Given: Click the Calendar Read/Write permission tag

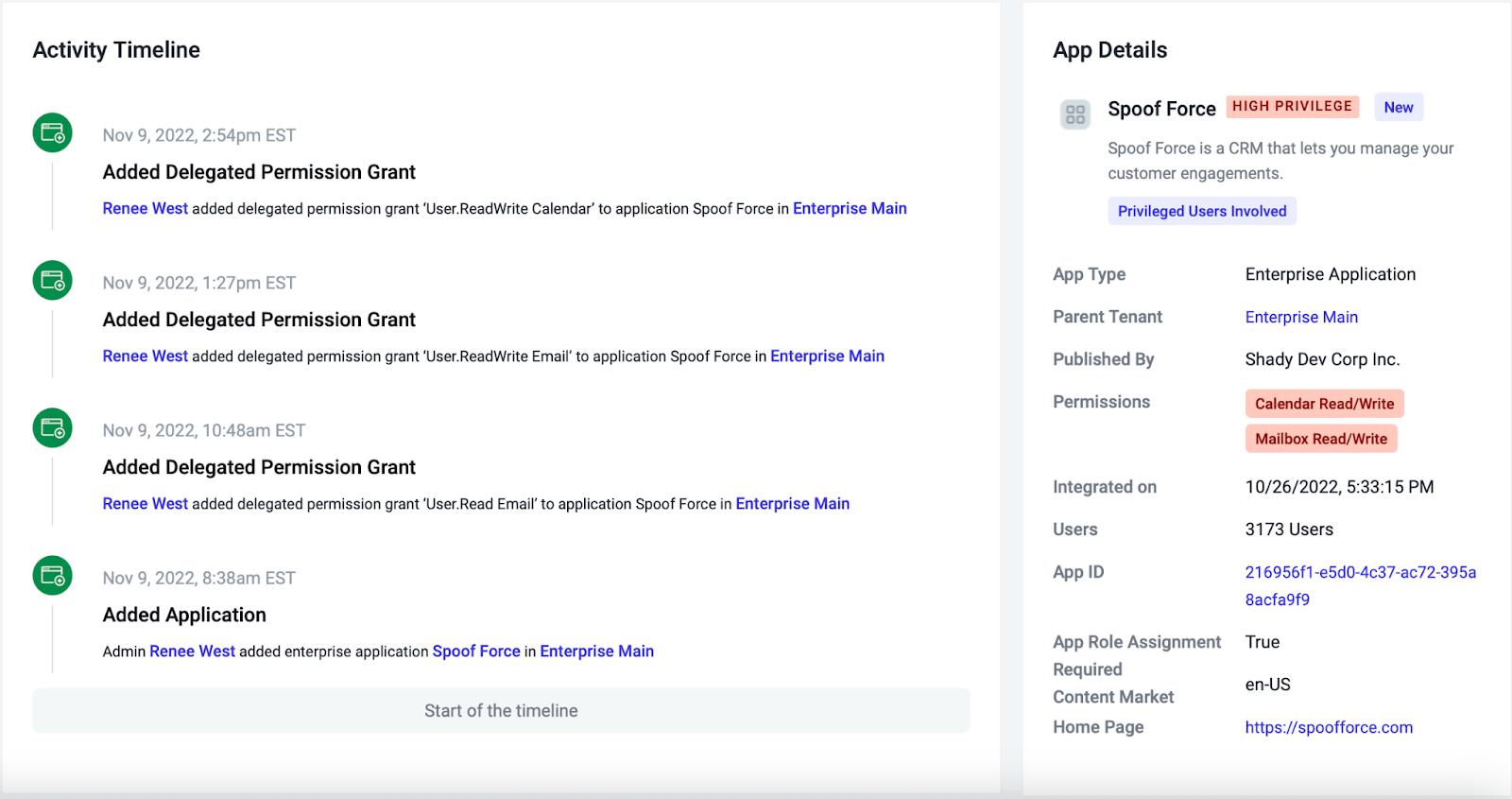Looking at the screenshot, I should tap(1325, 404).
